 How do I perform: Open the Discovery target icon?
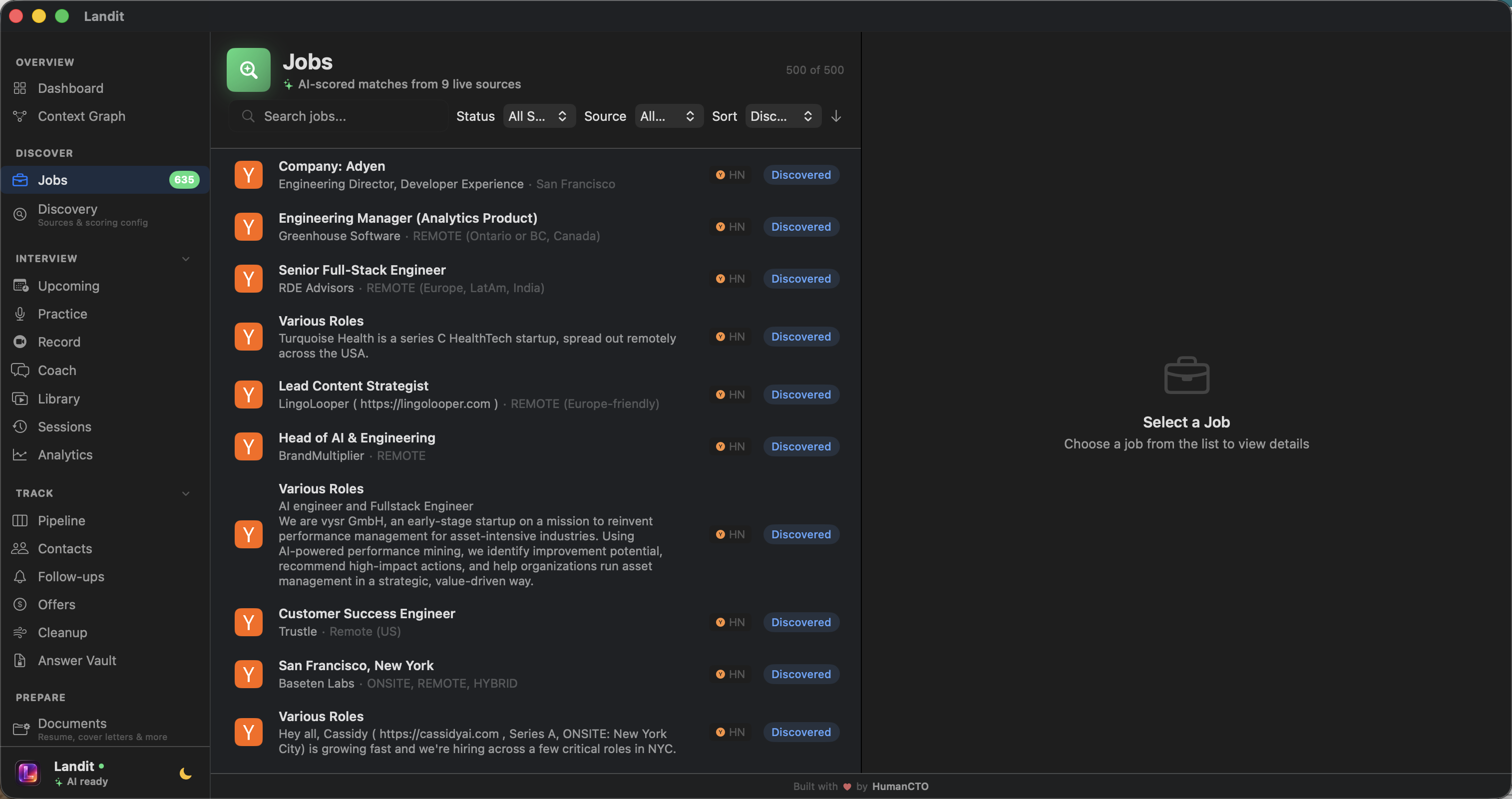pyautogui.click(x=20, y=214)
